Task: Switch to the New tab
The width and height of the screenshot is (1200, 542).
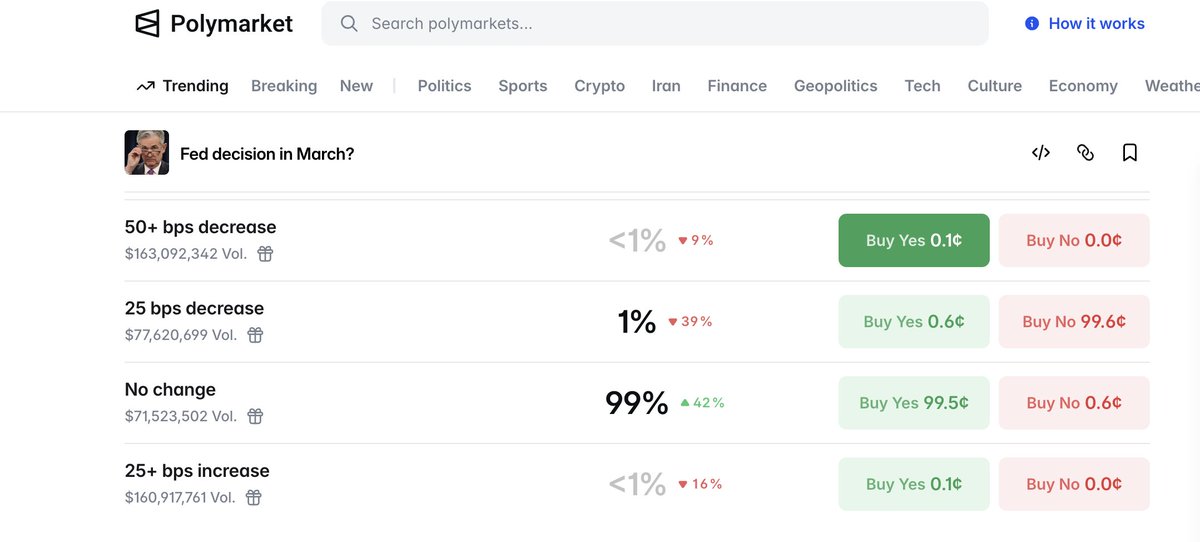Action: click(x=356, y=86)
